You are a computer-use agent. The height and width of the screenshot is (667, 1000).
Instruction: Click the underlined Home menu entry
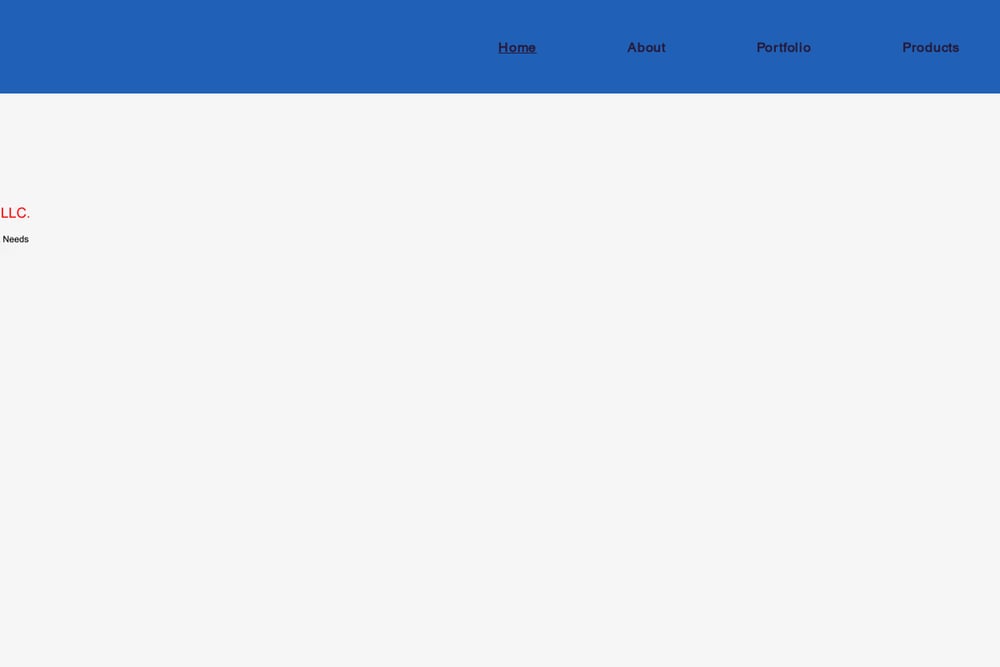(x=517, y=48)
